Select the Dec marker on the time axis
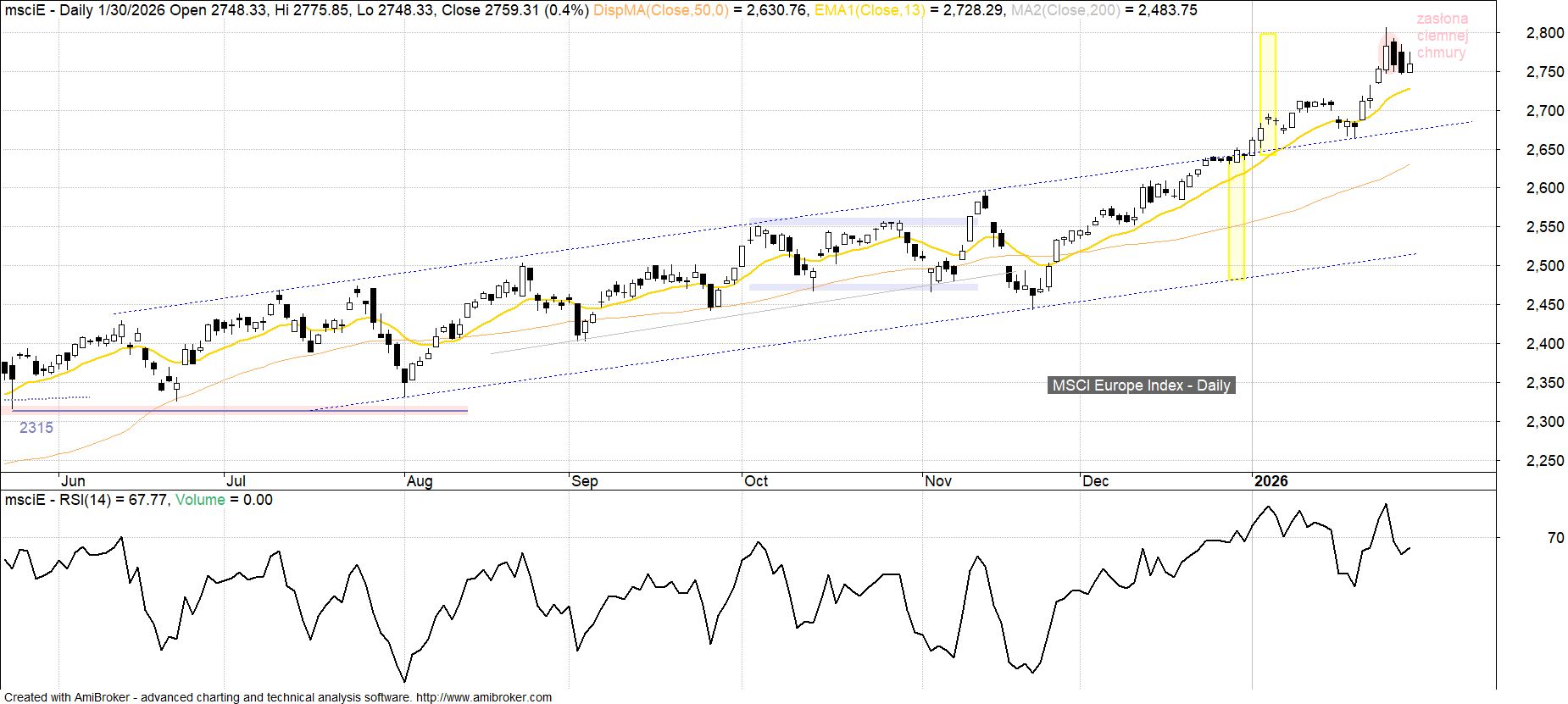The width and height of the screenshot is (1568, 704). pyautogui.click(x=1095, y=481)
